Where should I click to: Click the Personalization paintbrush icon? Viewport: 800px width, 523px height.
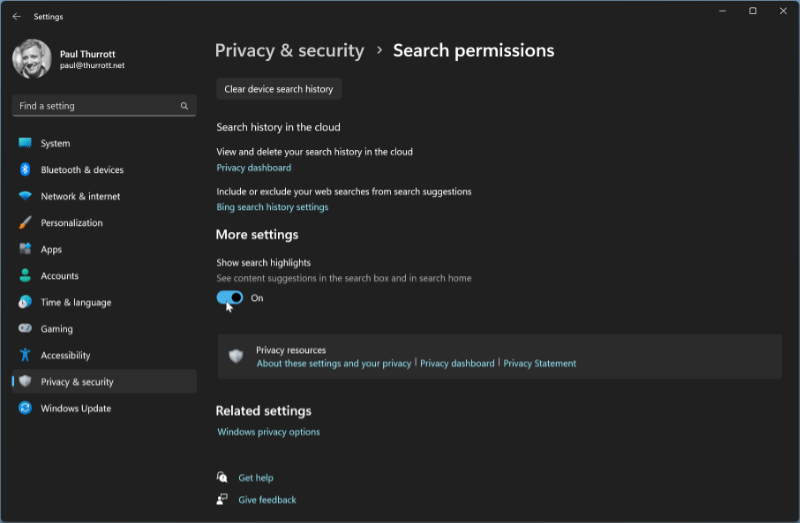click(x=25, y=223)
